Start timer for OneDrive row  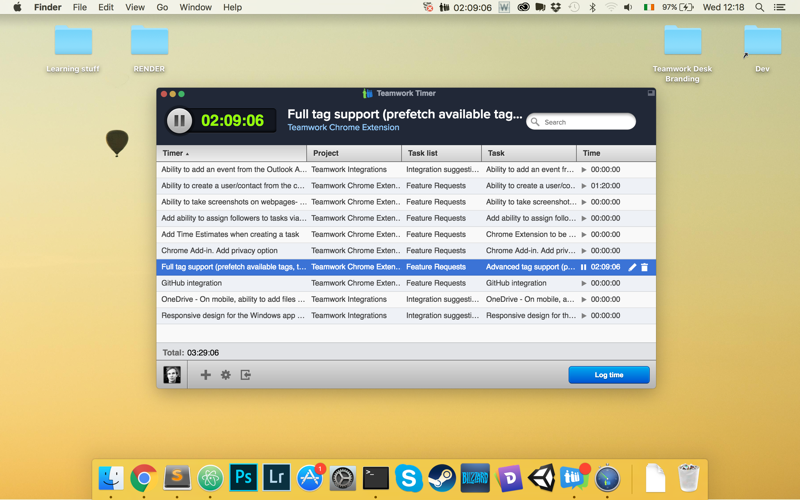click(x=584, y=299)
